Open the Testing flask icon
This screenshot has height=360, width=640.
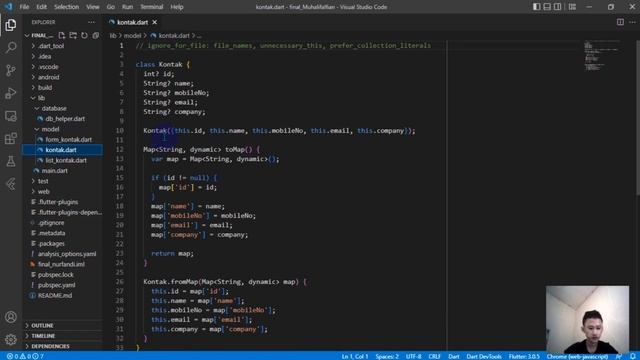11,161
